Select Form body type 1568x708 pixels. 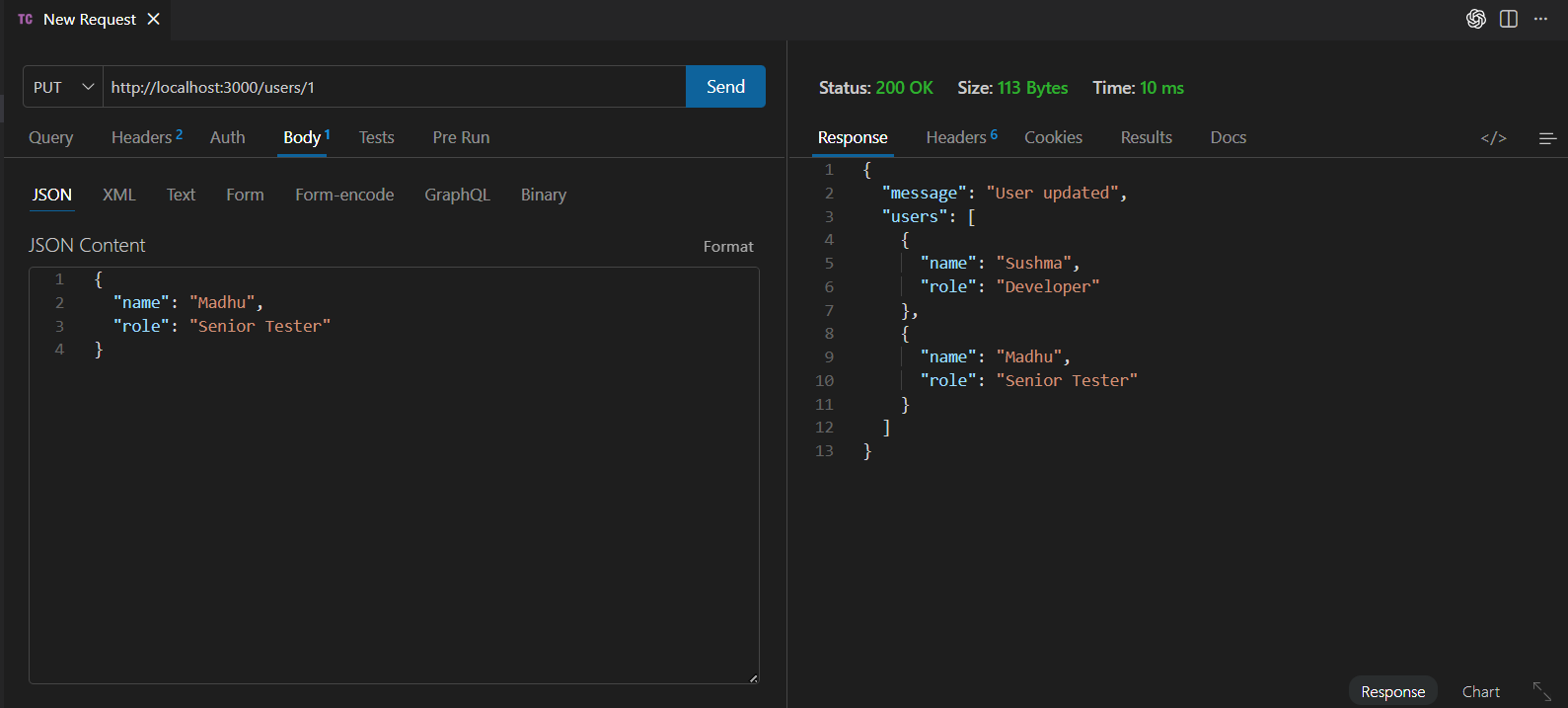245,195
